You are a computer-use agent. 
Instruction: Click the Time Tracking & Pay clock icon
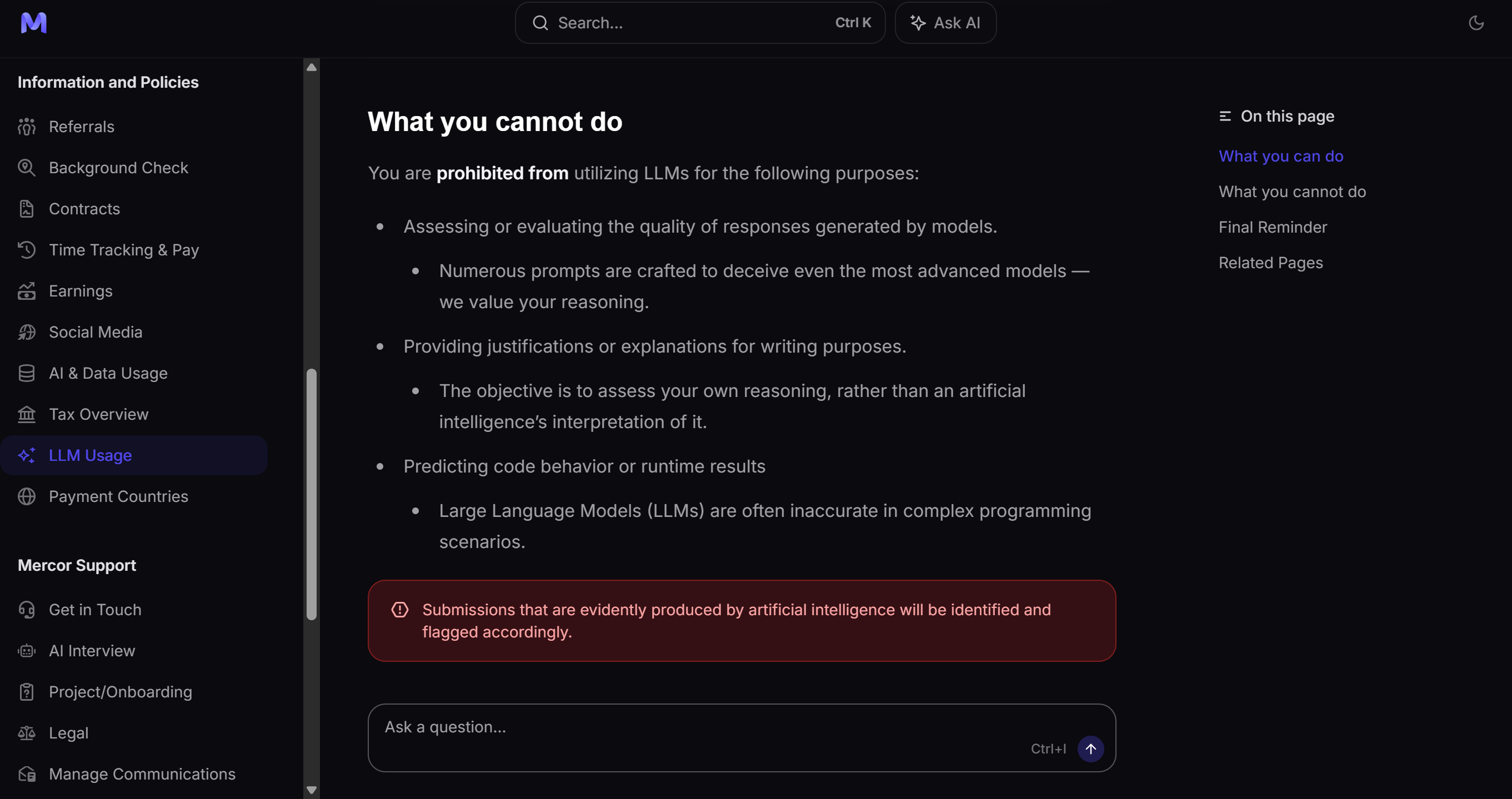27,250
